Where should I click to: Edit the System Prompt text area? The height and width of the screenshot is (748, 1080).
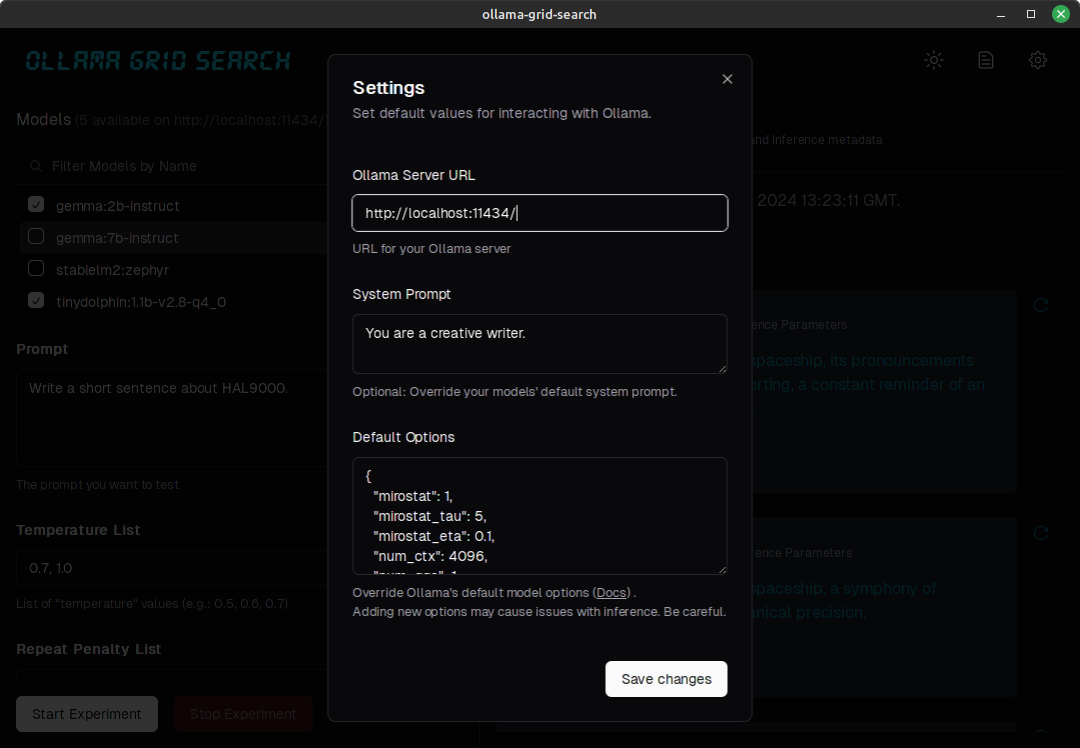point(539,344)
